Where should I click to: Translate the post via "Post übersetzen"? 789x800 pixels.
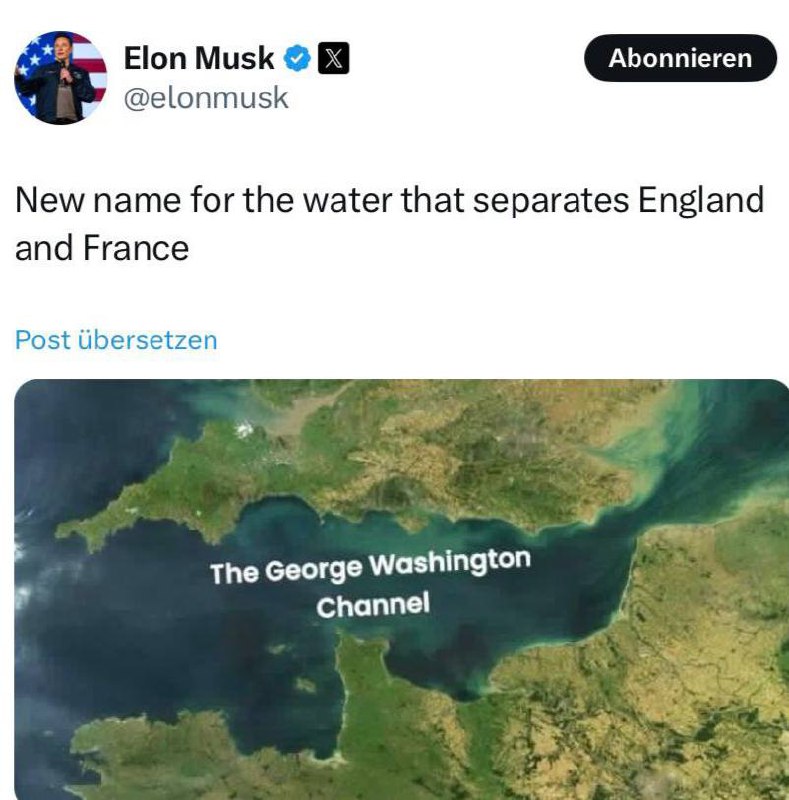116,340
